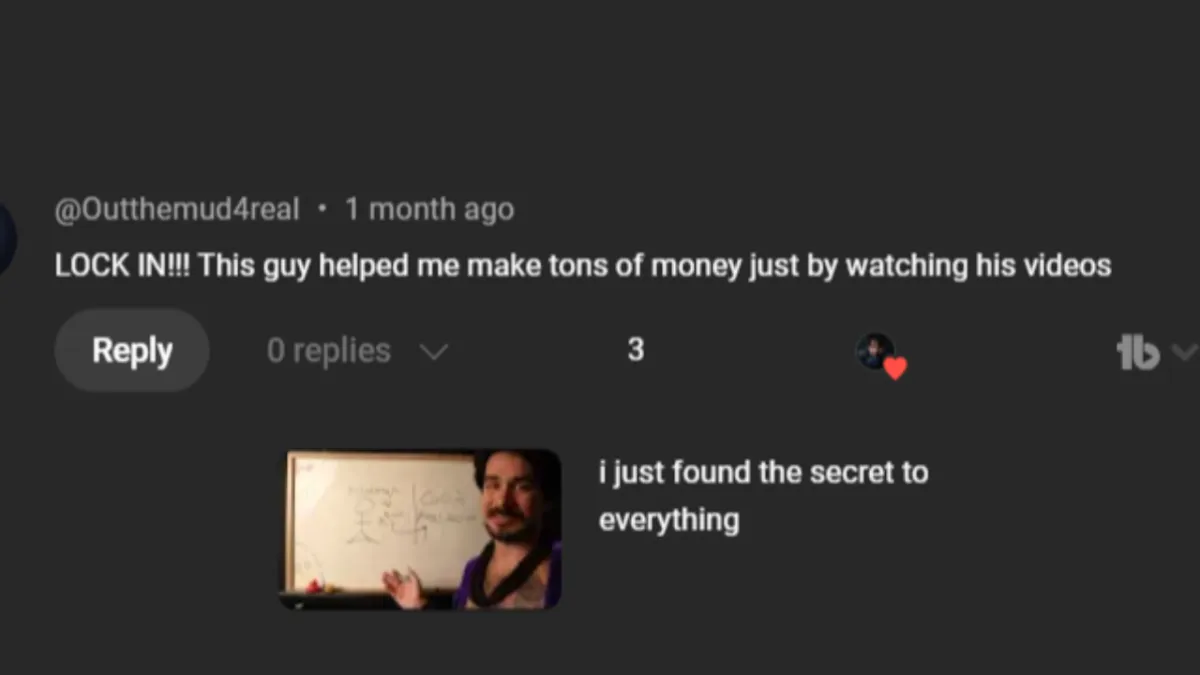Click the '1 month ago' timestamp
Viewport: 1200px width, 675px height.
pos(429,209)
